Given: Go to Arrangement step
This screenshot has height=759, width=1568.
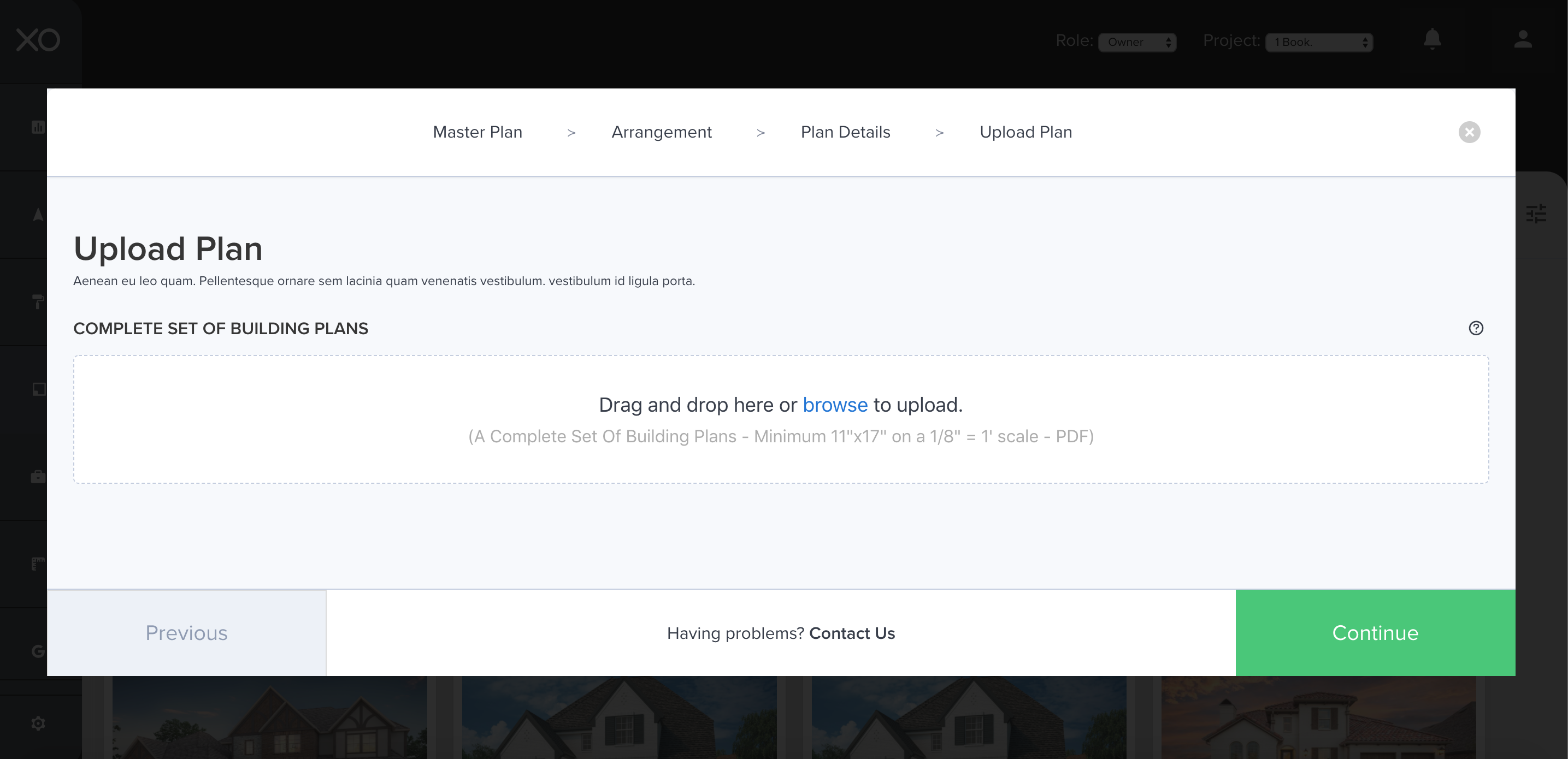Looking at the screenshot, I should coord(661,132).
